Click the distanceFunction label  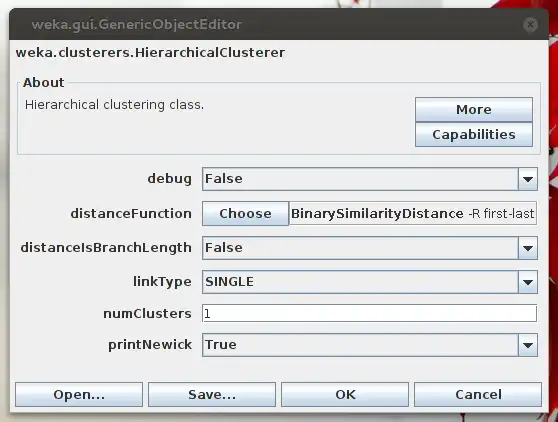point(131,213)
